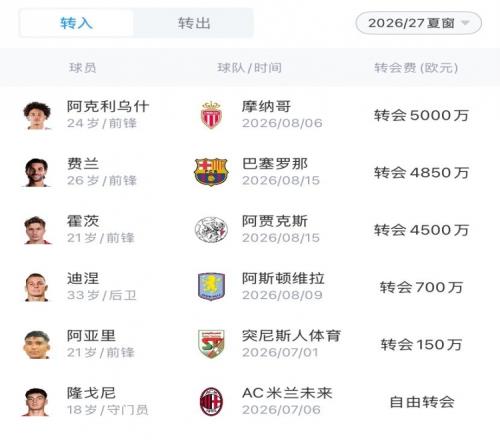
Task: Open 阿亚里 player avatar
Action: (x=37, y=345)
